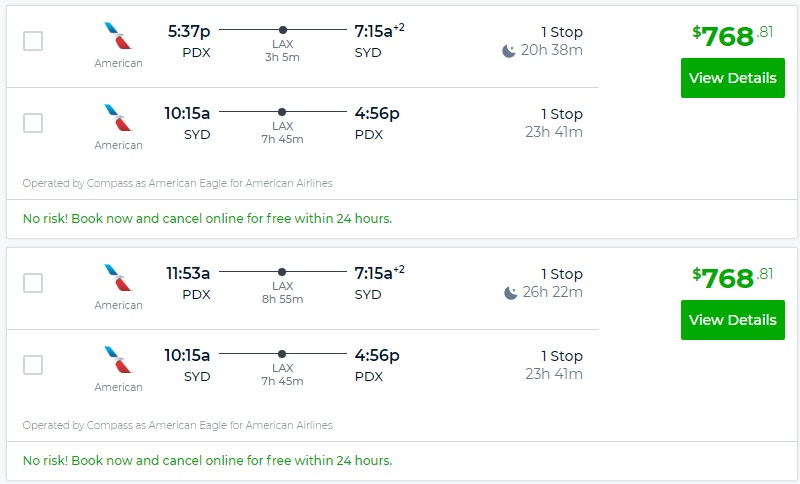
Task: Click the American logo of return flight under 5:37p itinerary
Action: point(118,118)
